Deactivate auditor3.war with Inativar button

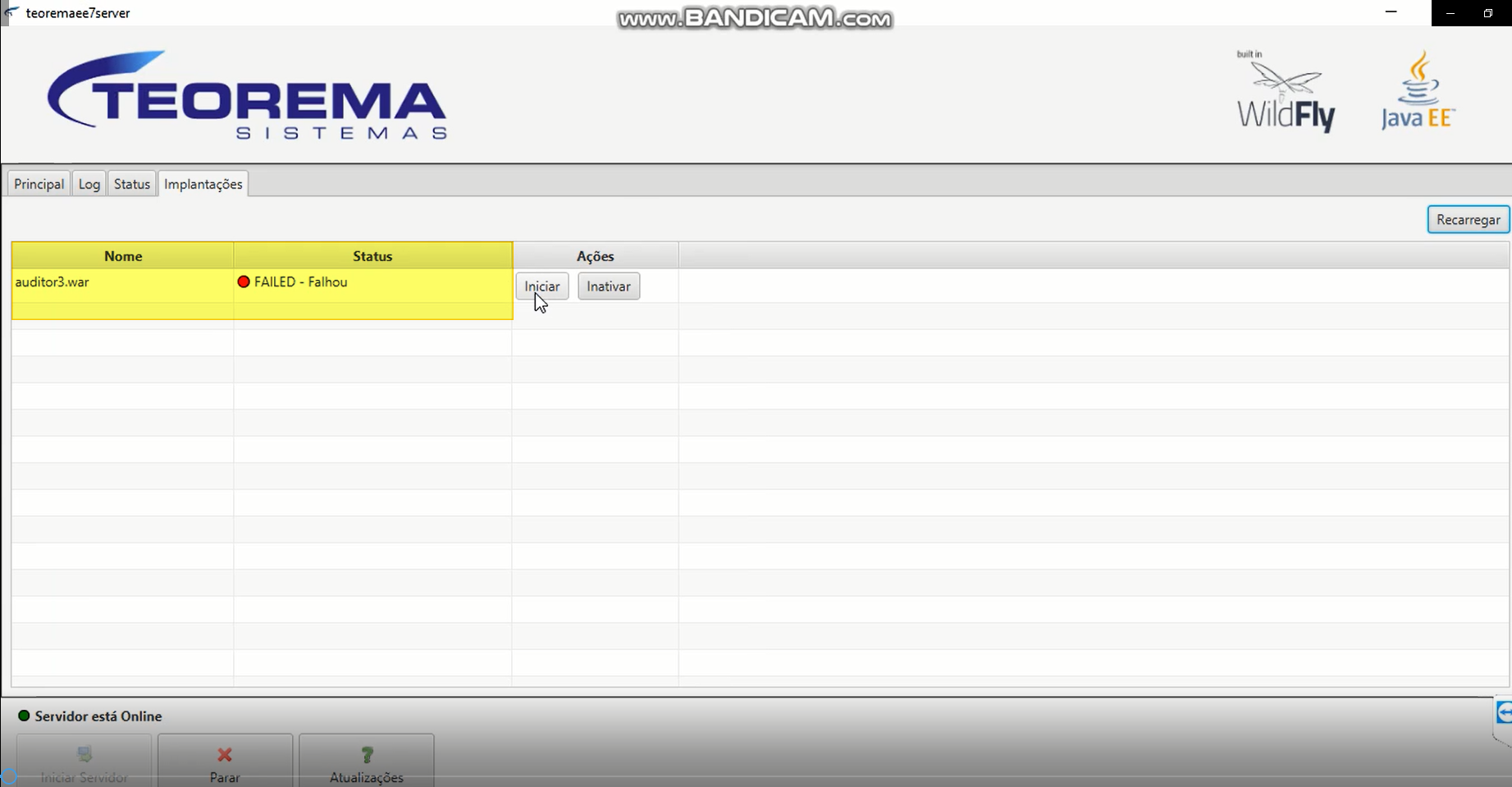pos(609,286)
